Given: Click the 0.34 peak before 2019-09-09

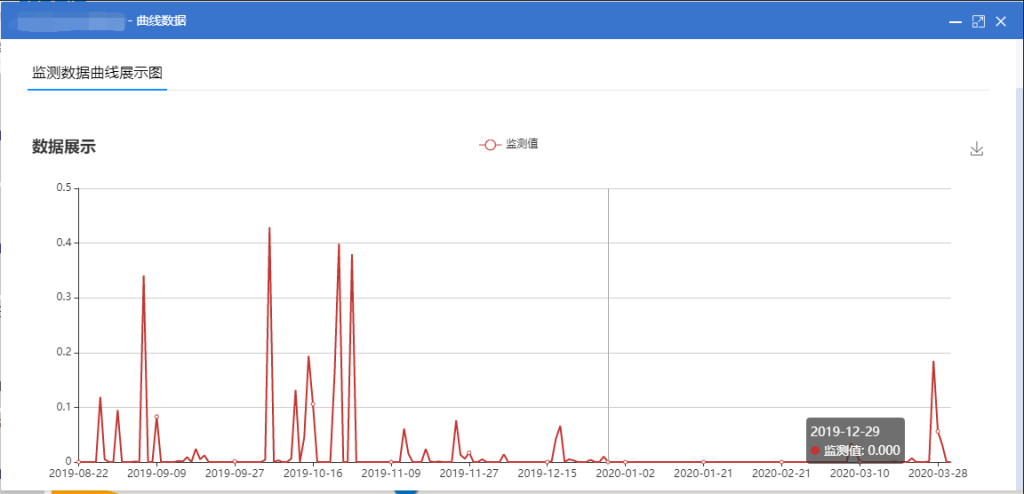Looking at the screenshot, I should [143, 277].
